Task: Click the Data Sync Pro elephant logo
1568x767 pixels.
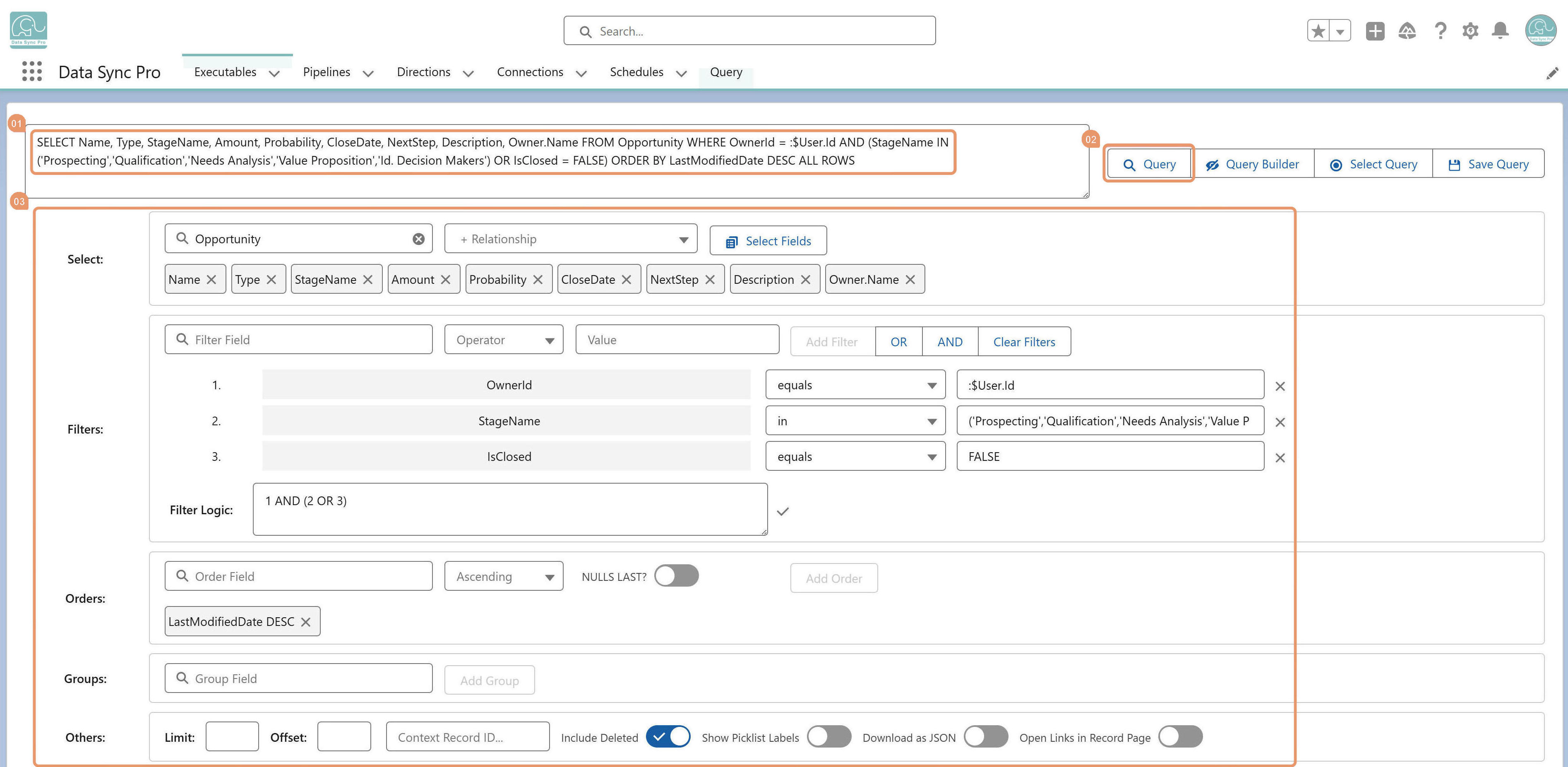Action: [29, 30]
